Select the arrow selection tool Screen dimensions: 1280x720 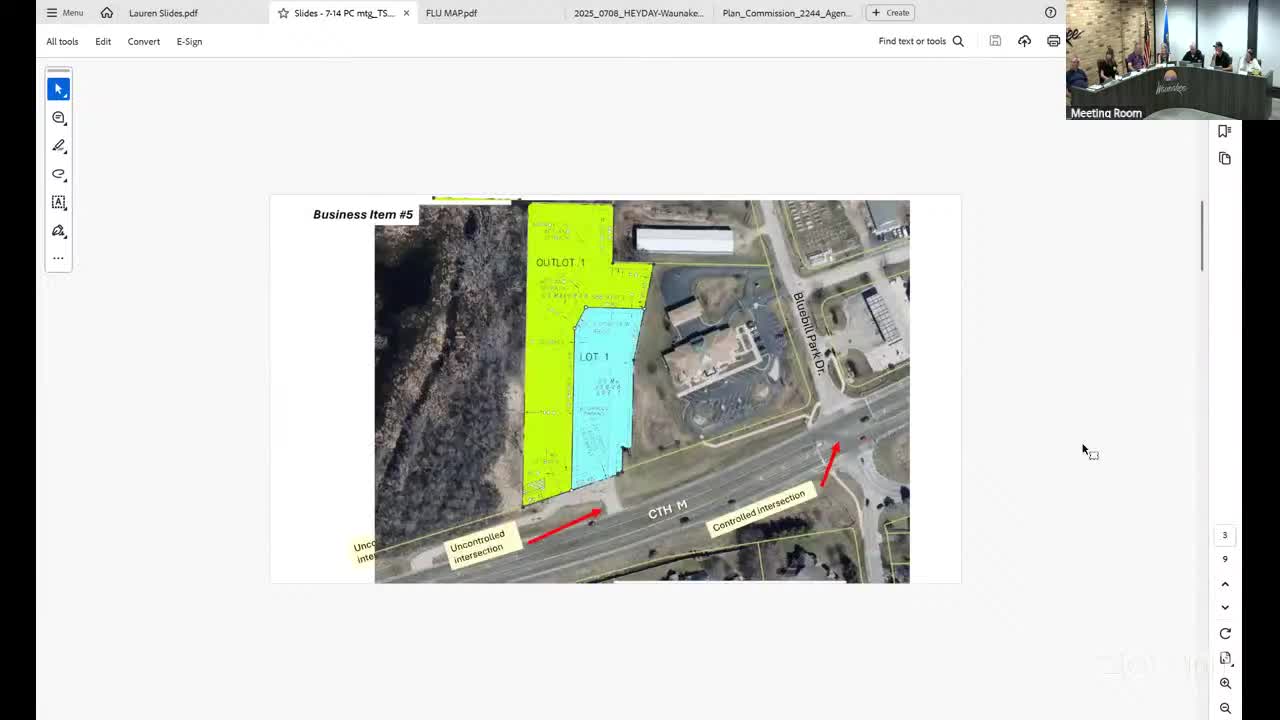pos(58,89)
